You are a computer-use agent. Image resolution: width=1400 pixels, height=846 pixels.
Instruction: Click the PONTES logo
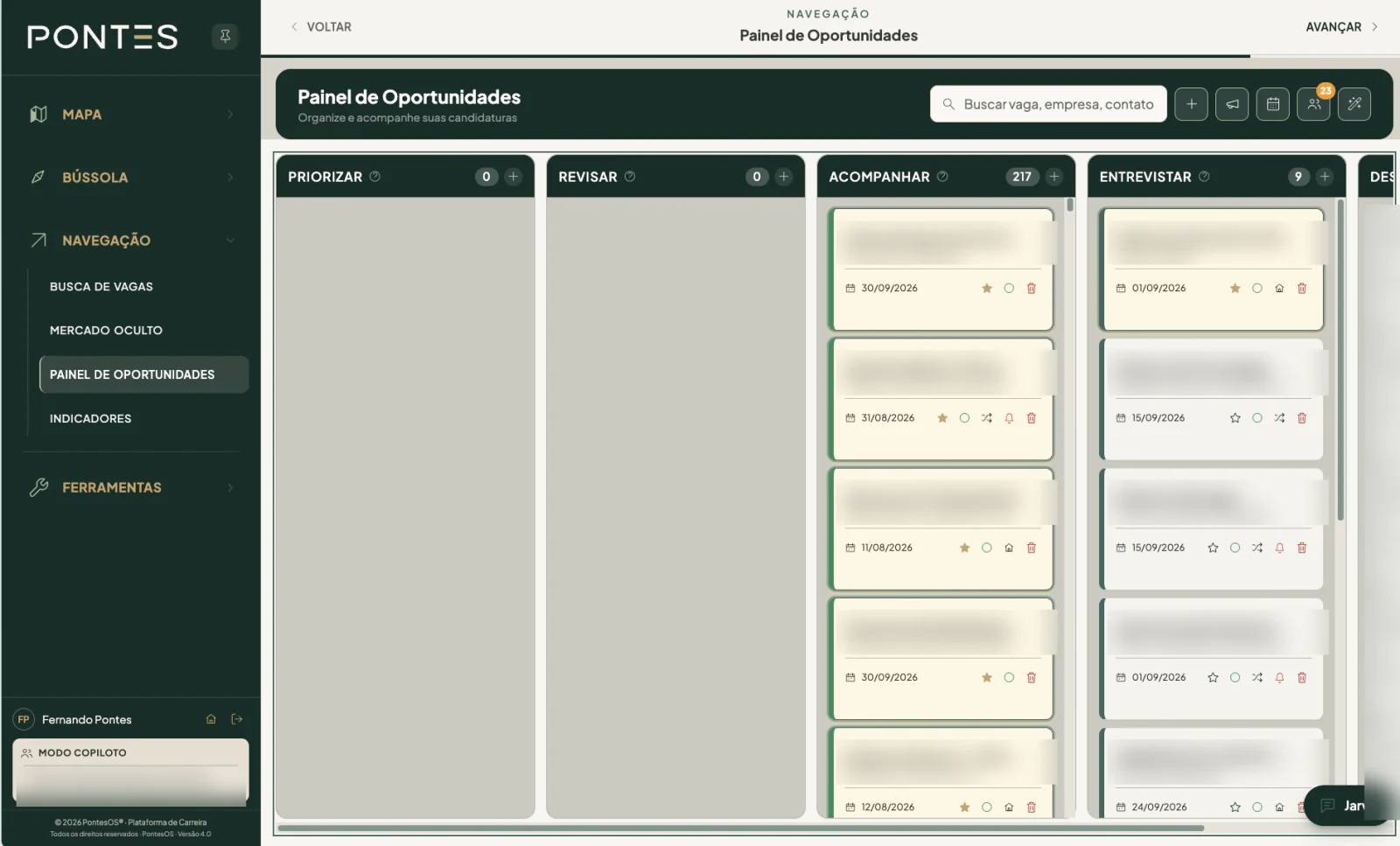[x=102, y=37]
